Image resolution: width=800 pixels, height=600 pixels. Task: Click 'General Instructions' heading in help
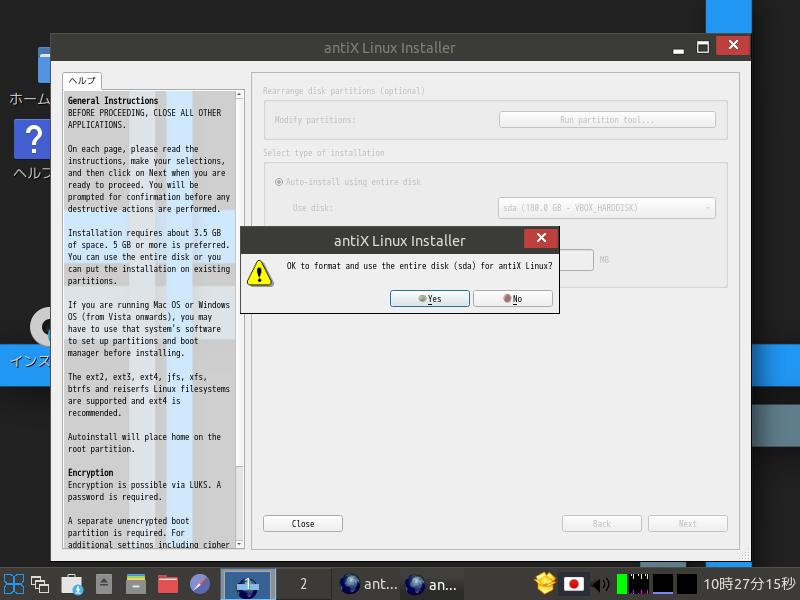[113, 101]
